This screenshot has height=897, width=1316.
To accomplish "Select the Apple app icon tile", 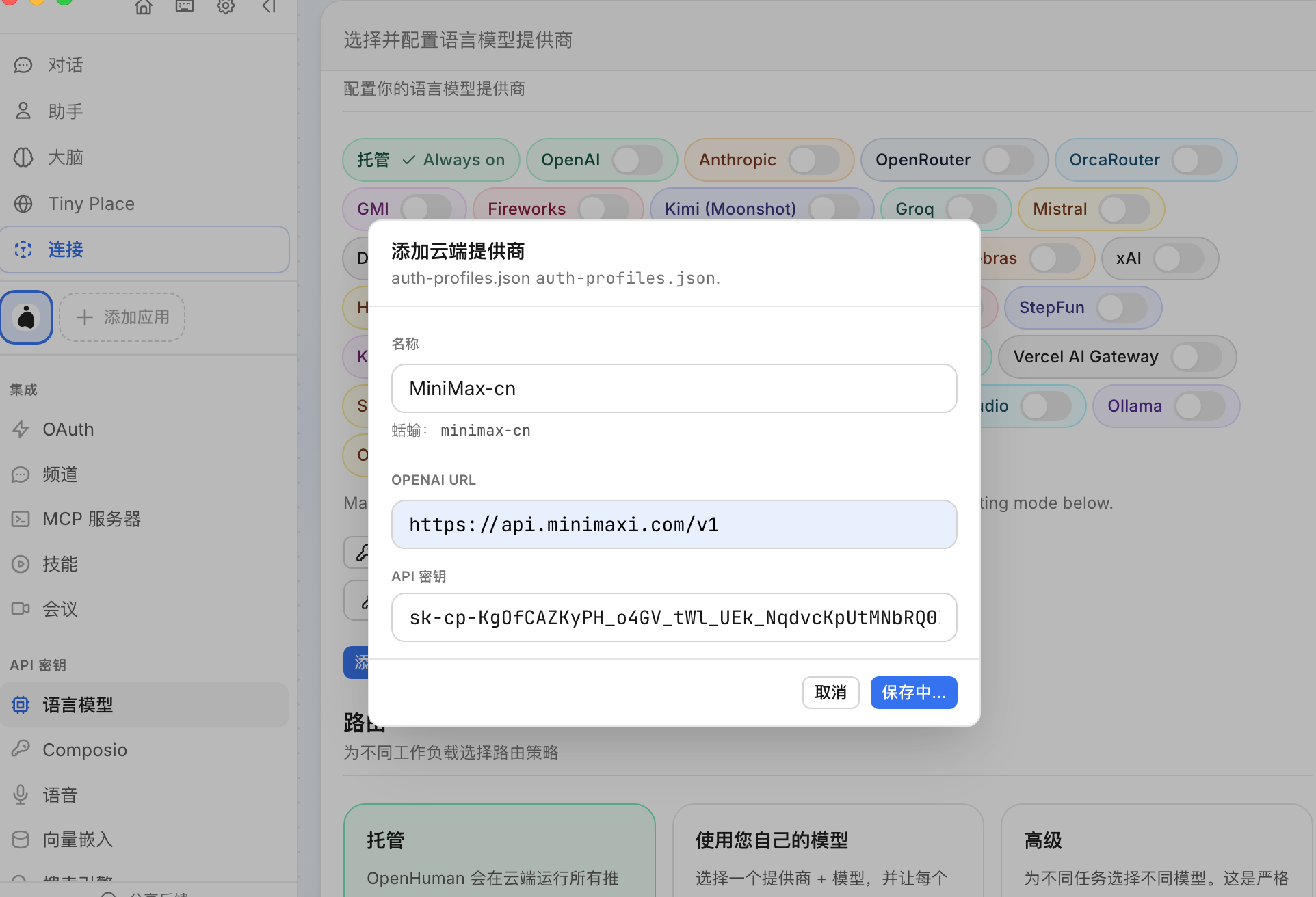I will pos(27,317).
